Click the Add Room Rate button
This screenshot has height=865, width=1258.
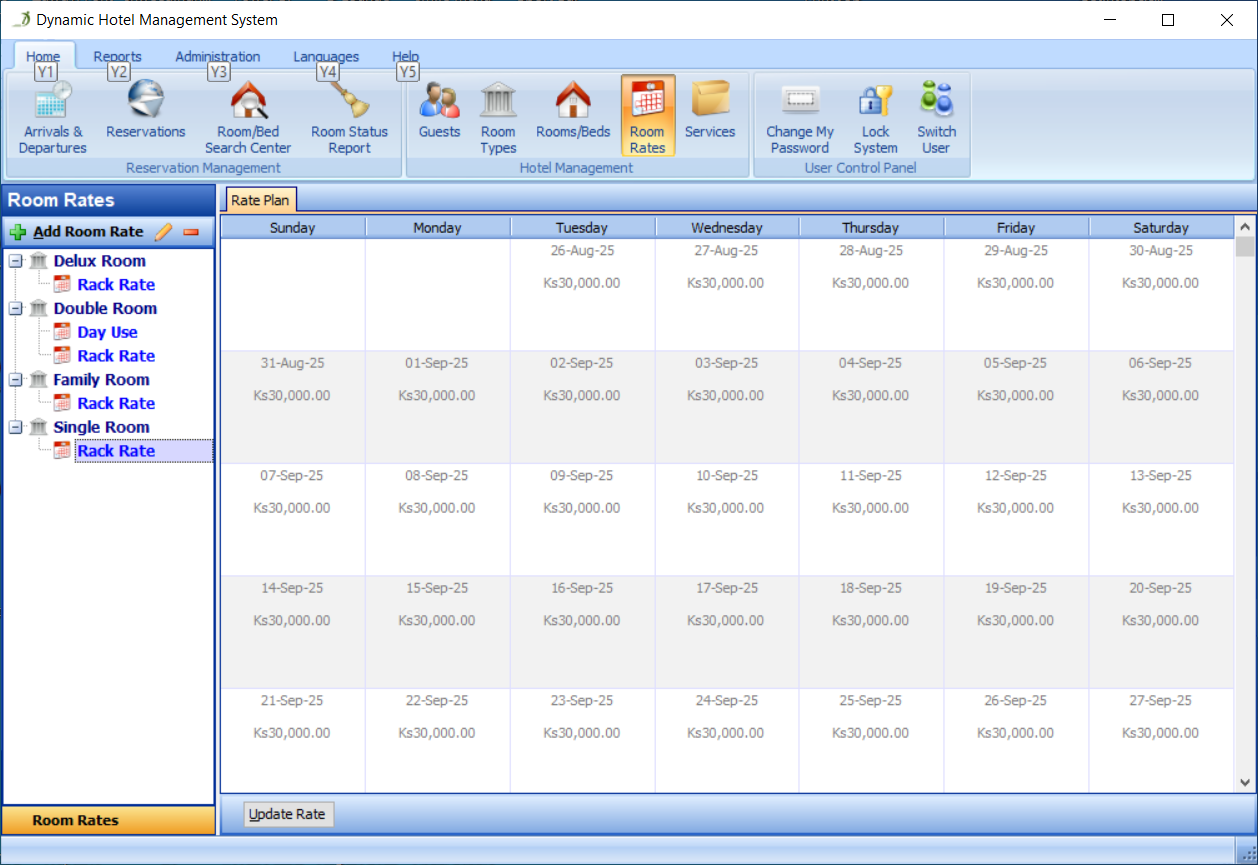(x=77, y=232)
